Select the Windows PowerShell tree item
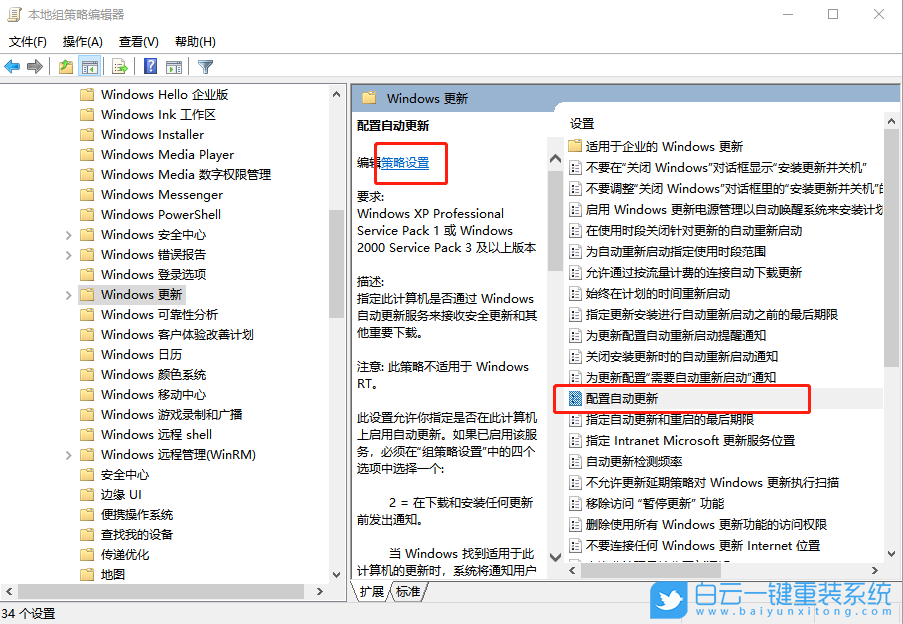The image size is (903, 624). (160, 214)
